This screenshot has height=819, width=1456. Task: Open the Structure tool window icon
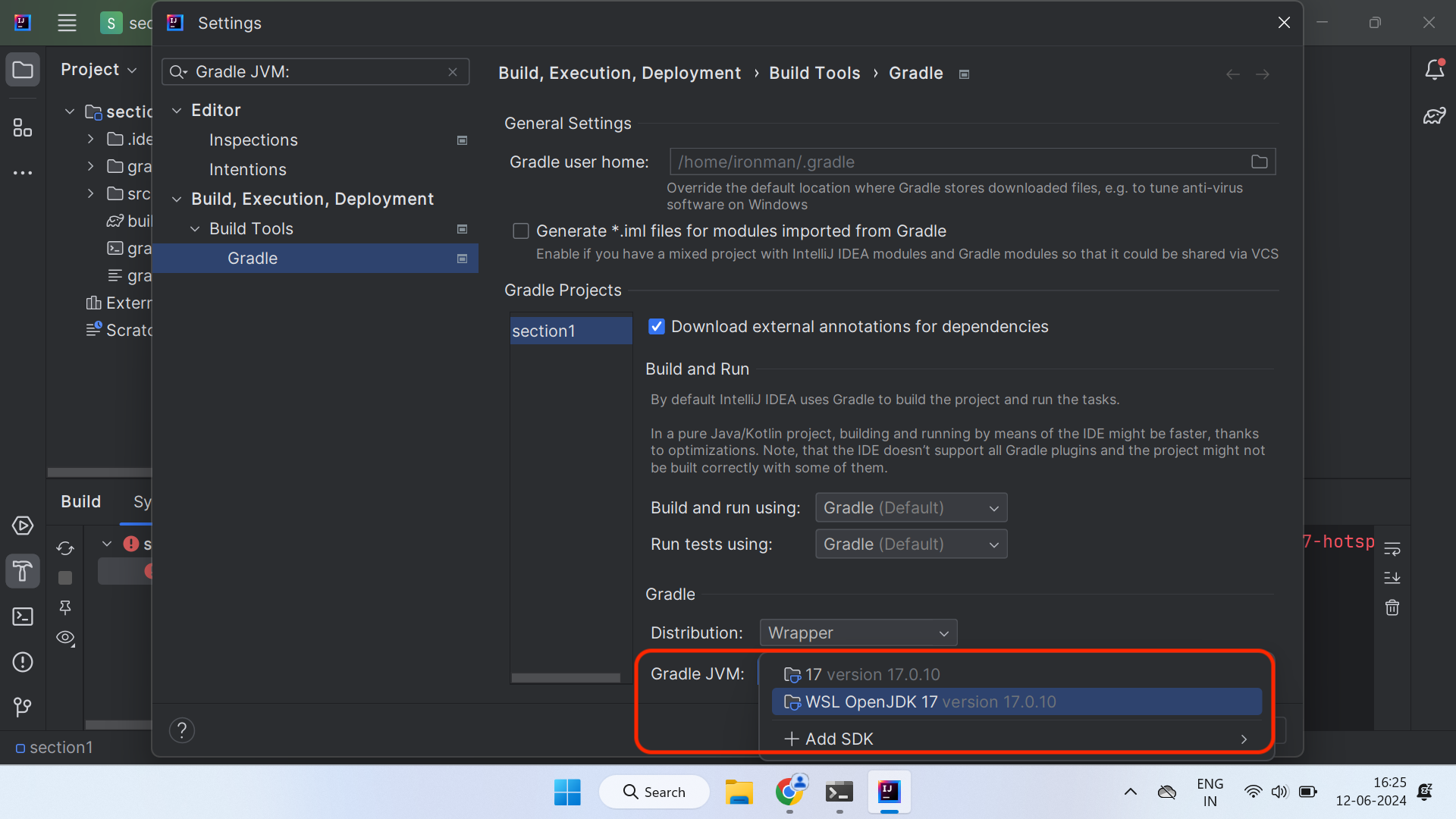click(x=23, y=127)
